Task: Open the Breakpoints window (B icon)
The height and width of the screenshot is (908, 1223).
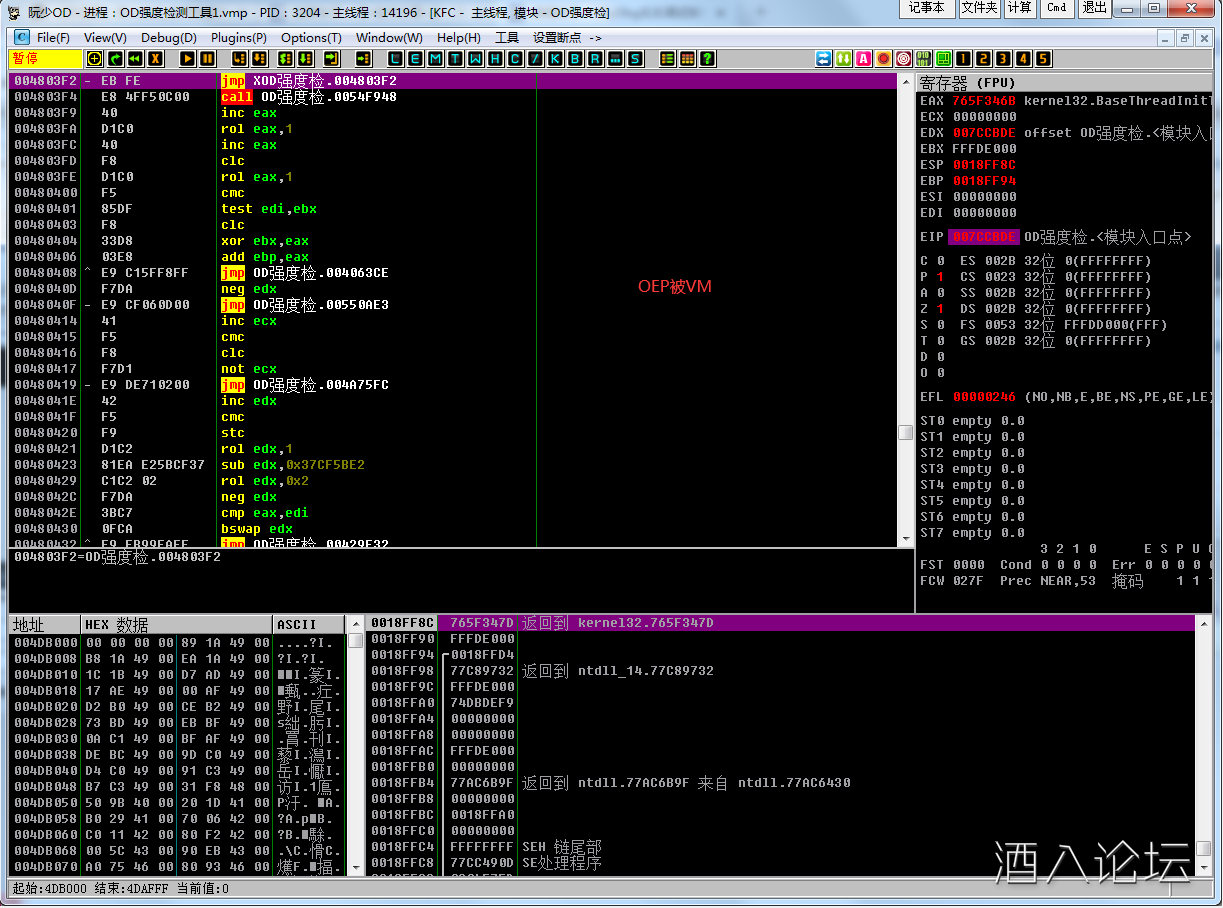Action: point(575,59)
